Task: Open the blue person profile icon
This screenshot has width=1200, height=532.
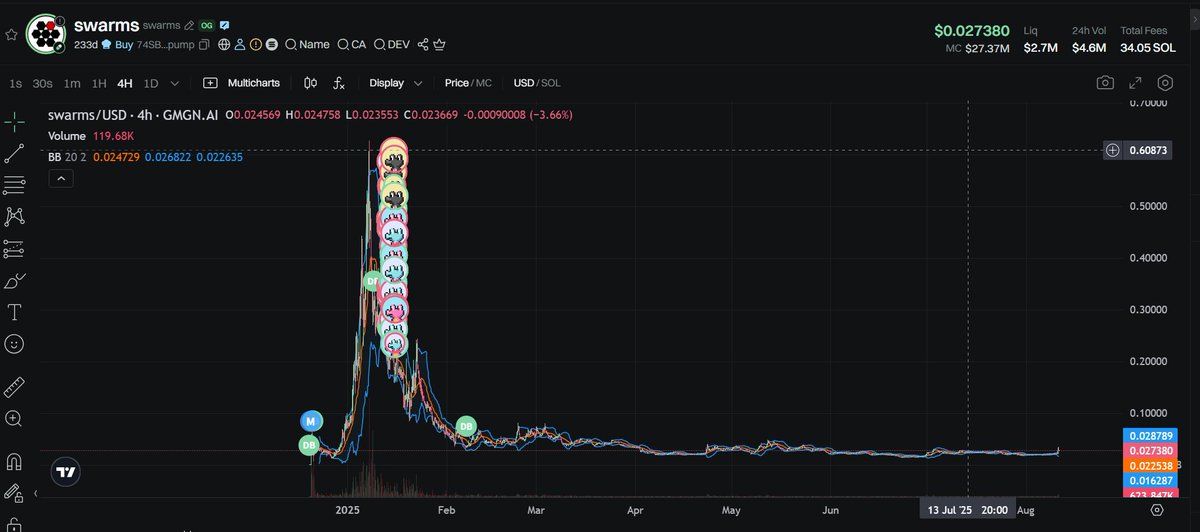Action: tap(240, 45)
